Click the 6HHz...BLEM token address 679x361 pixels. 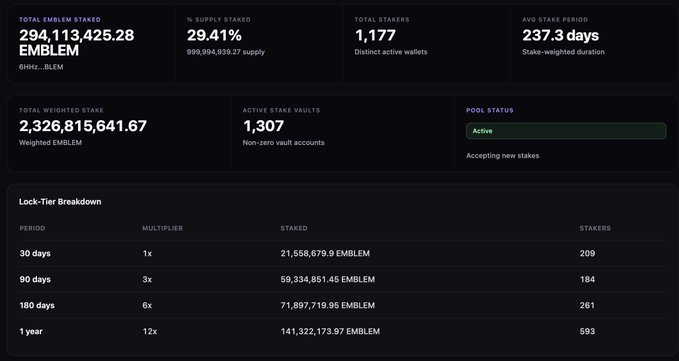coord(41,67)
